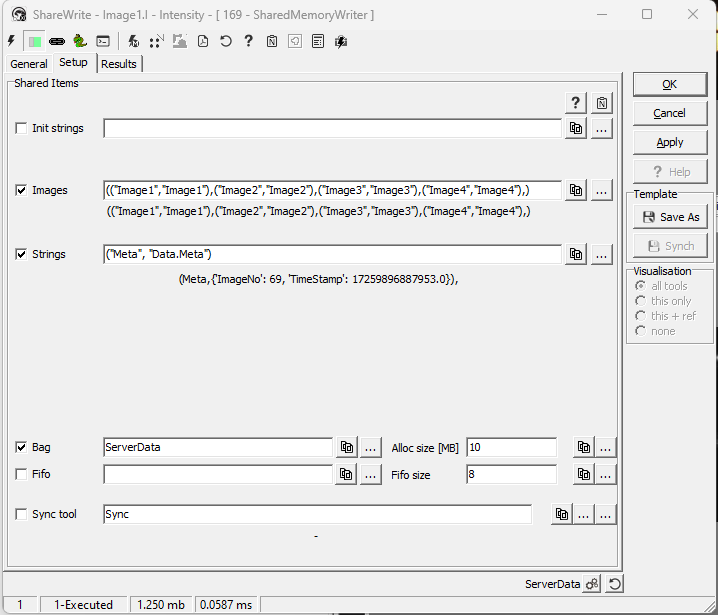Click the briefcase with lightning icon
The width and height of the screenshot is (718, 615).
pyautogui.click(x=341, y=42)
